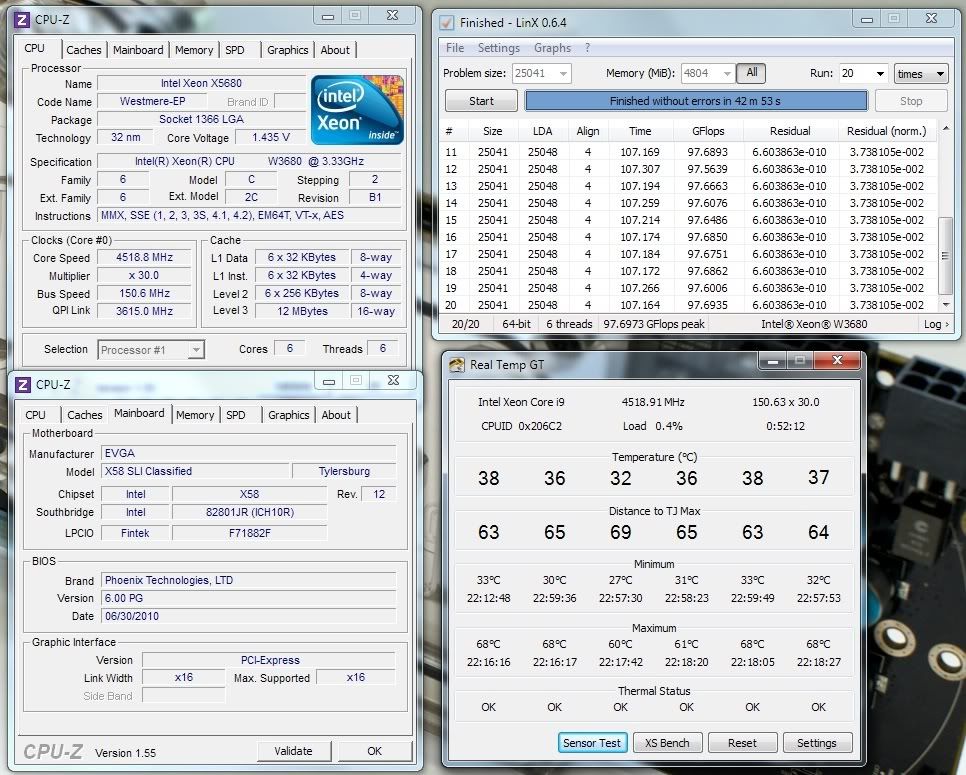Toggle the All memory button in LinX
Viewport: 966px width, 775px height.
[752, 73]
